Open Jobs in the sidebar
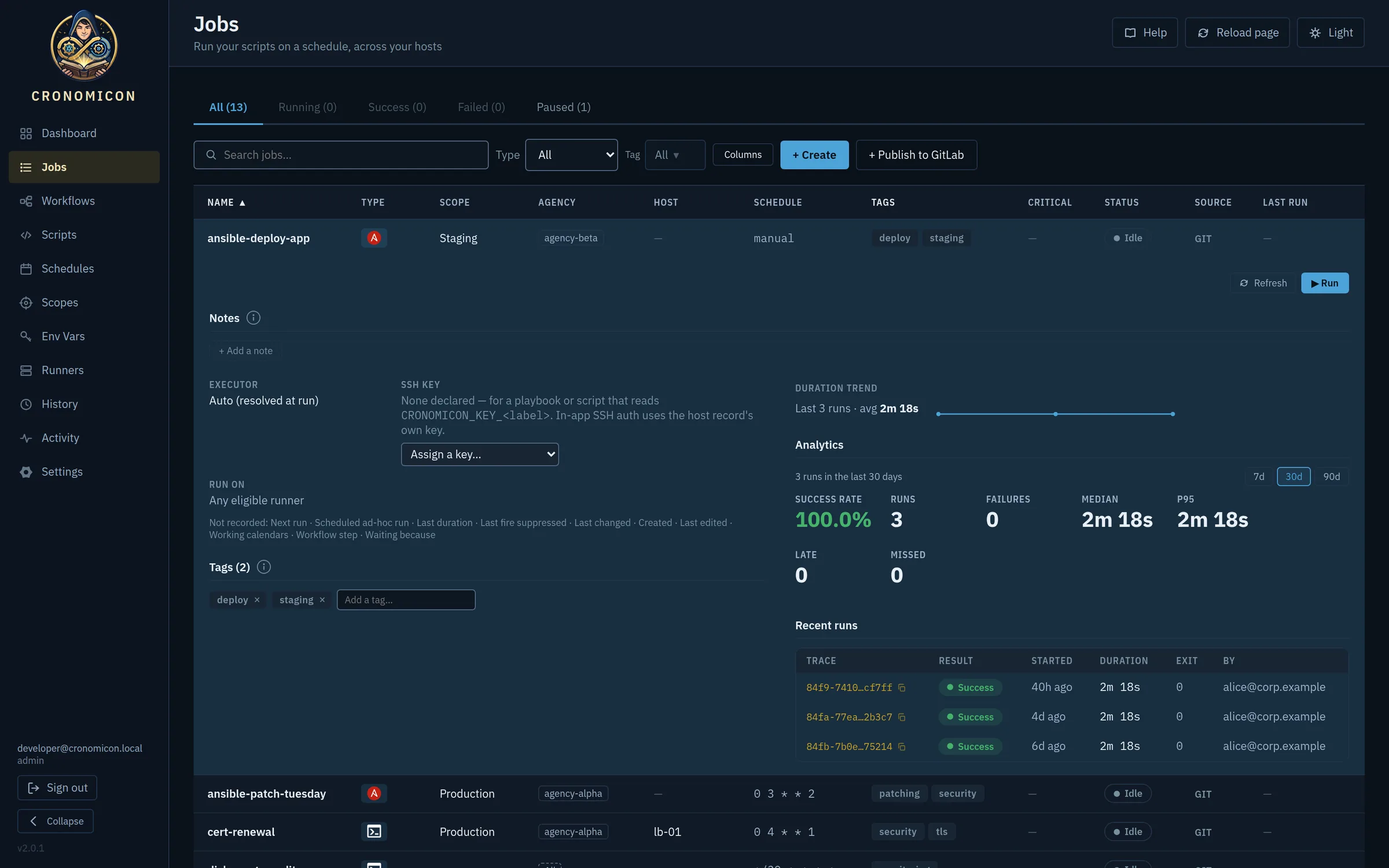1389x868 pixels. 84,167
